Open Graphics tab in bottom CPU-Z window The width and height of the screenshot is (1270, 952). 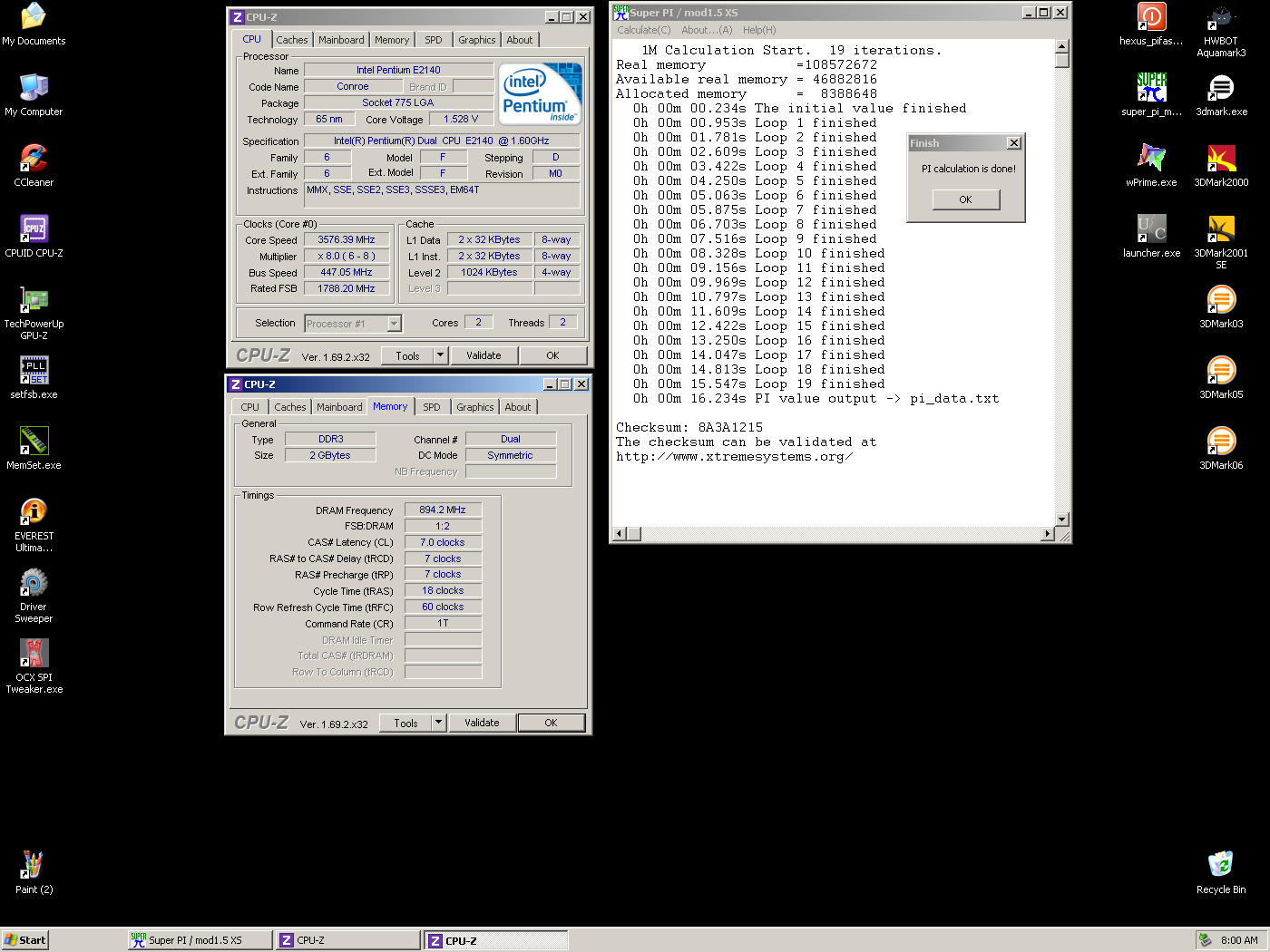(x=475, y=407)
